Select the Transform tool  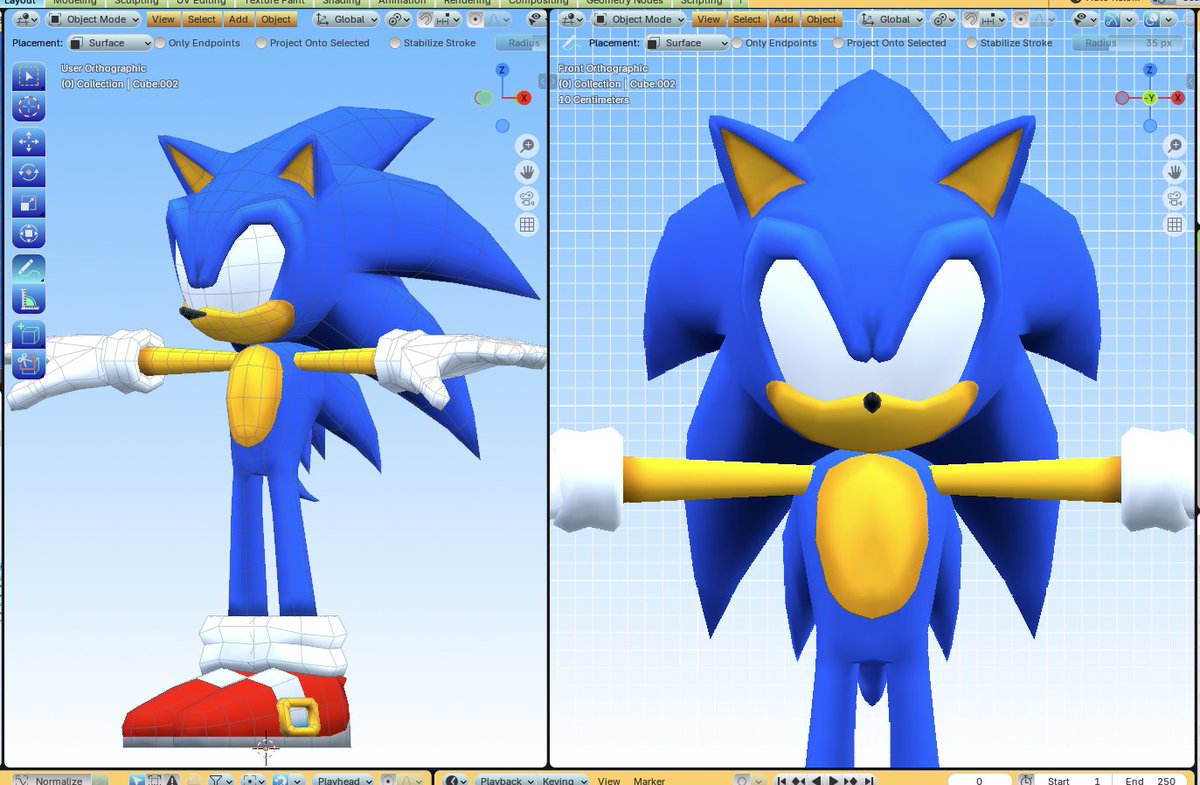(28, 235)
